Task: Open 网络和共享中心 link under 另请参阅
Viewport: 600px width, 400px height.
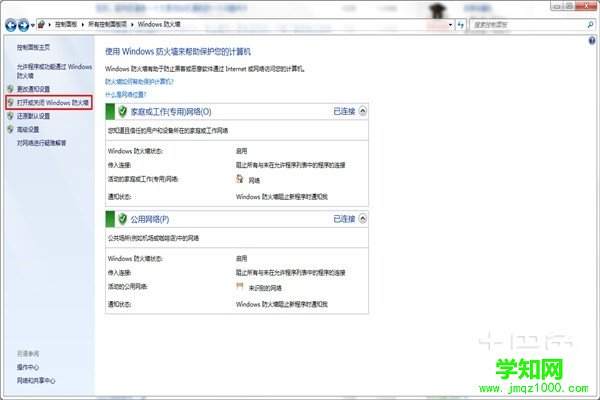Action: tap(36, 380)
